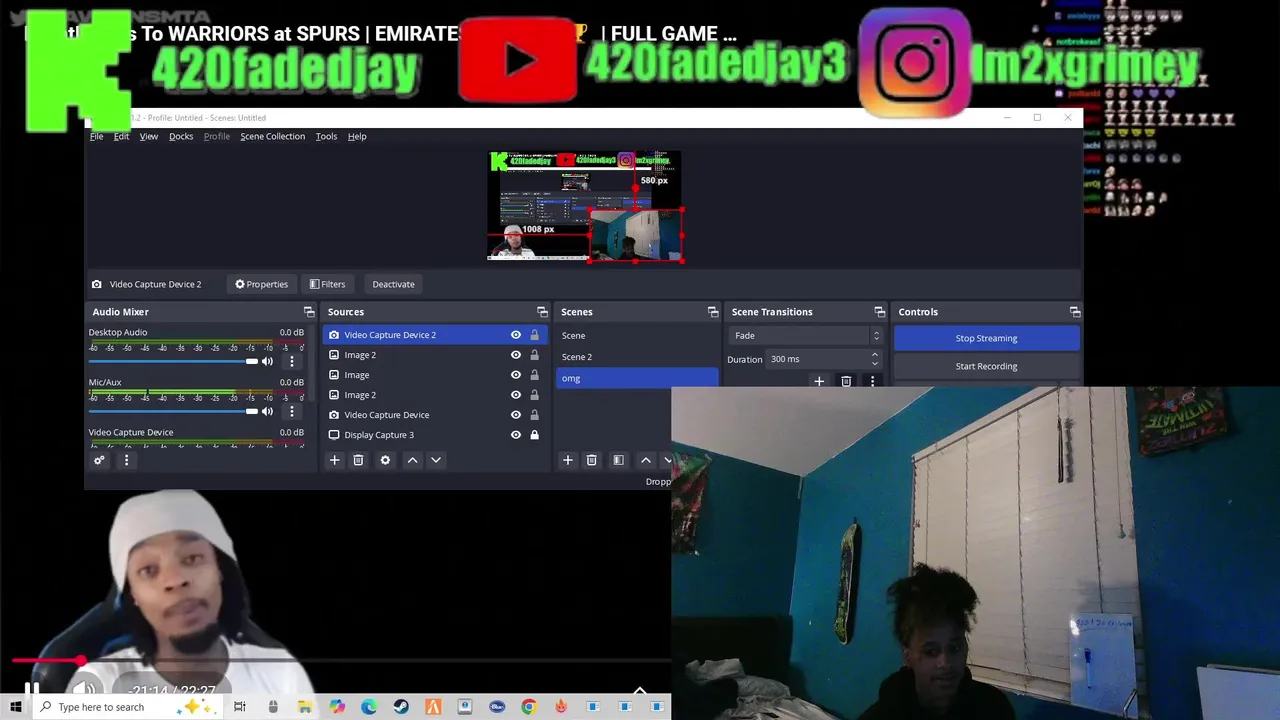Click the Deactivate button
The height and width of the screenshot is (720, 1280).
[393, 284]
